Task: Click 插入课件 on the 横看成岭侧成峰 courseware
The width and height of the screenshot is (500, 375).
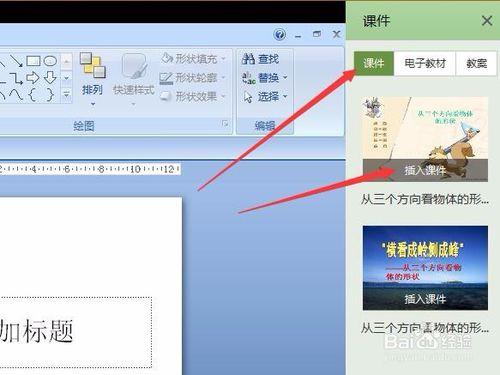Action: (x=425, y=299)
